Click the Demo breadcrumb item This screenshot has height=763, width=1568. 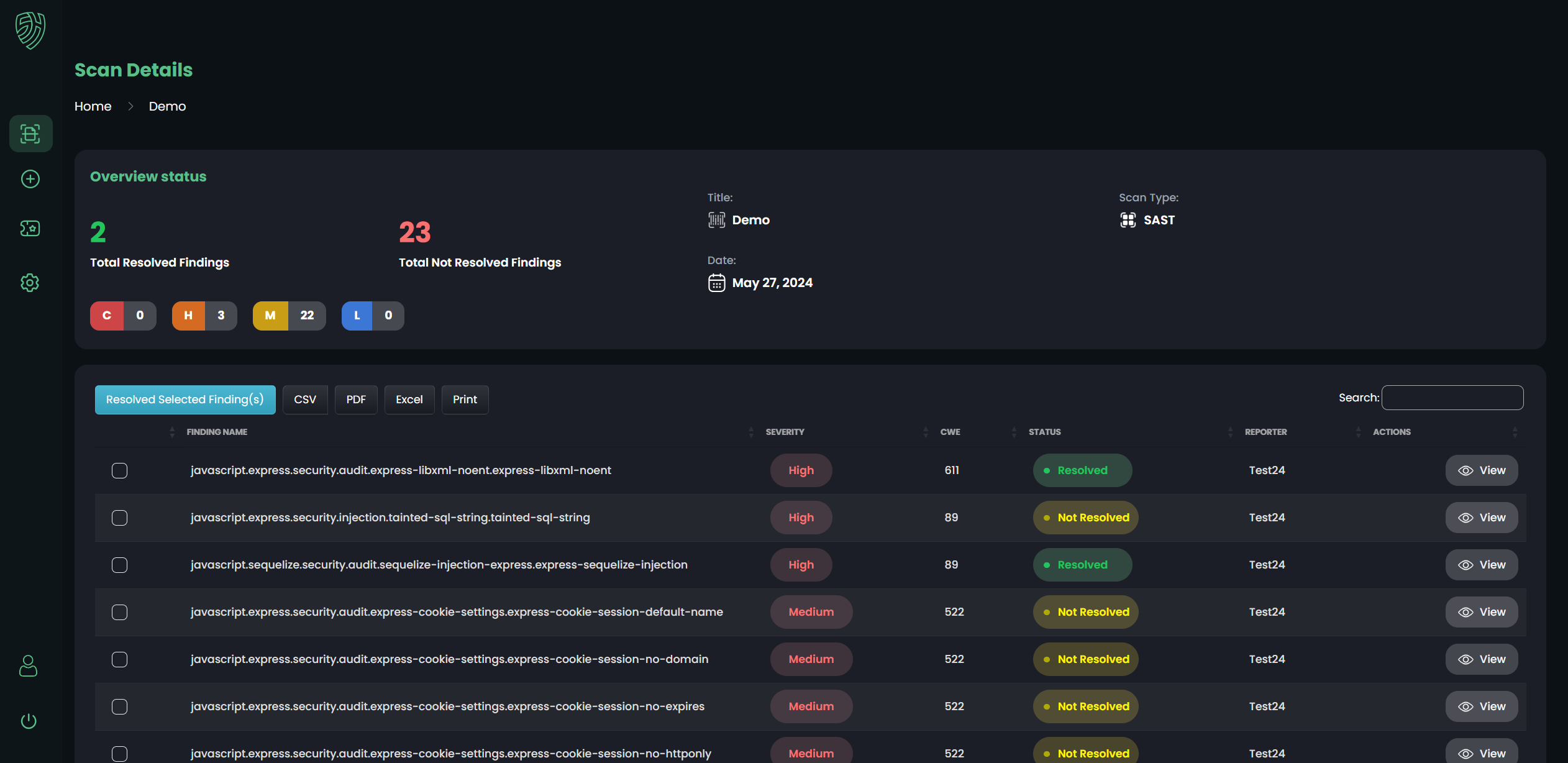tap(167, 106)
